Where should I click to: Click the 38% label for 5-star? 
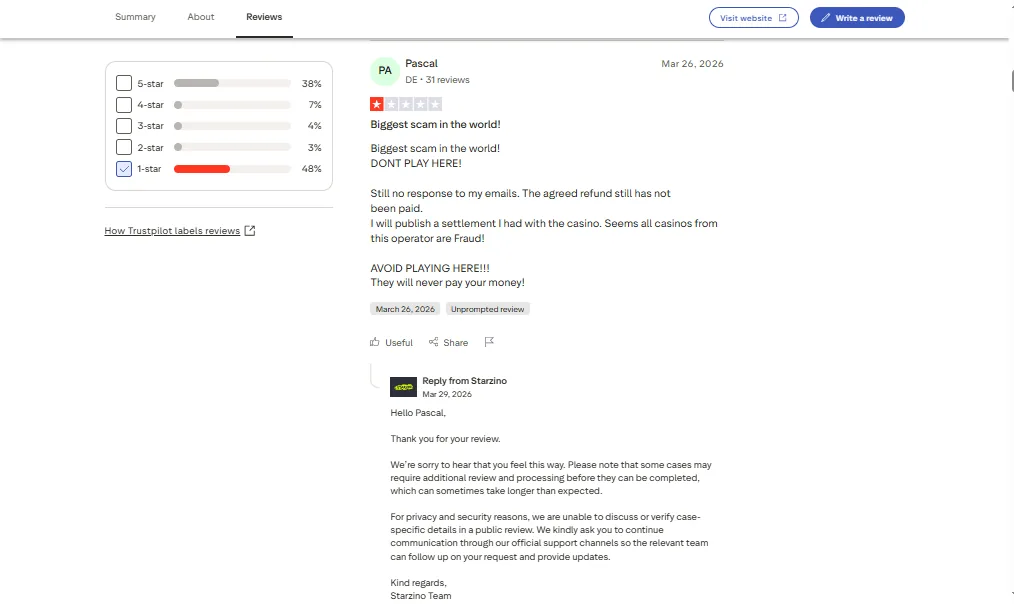312,83
